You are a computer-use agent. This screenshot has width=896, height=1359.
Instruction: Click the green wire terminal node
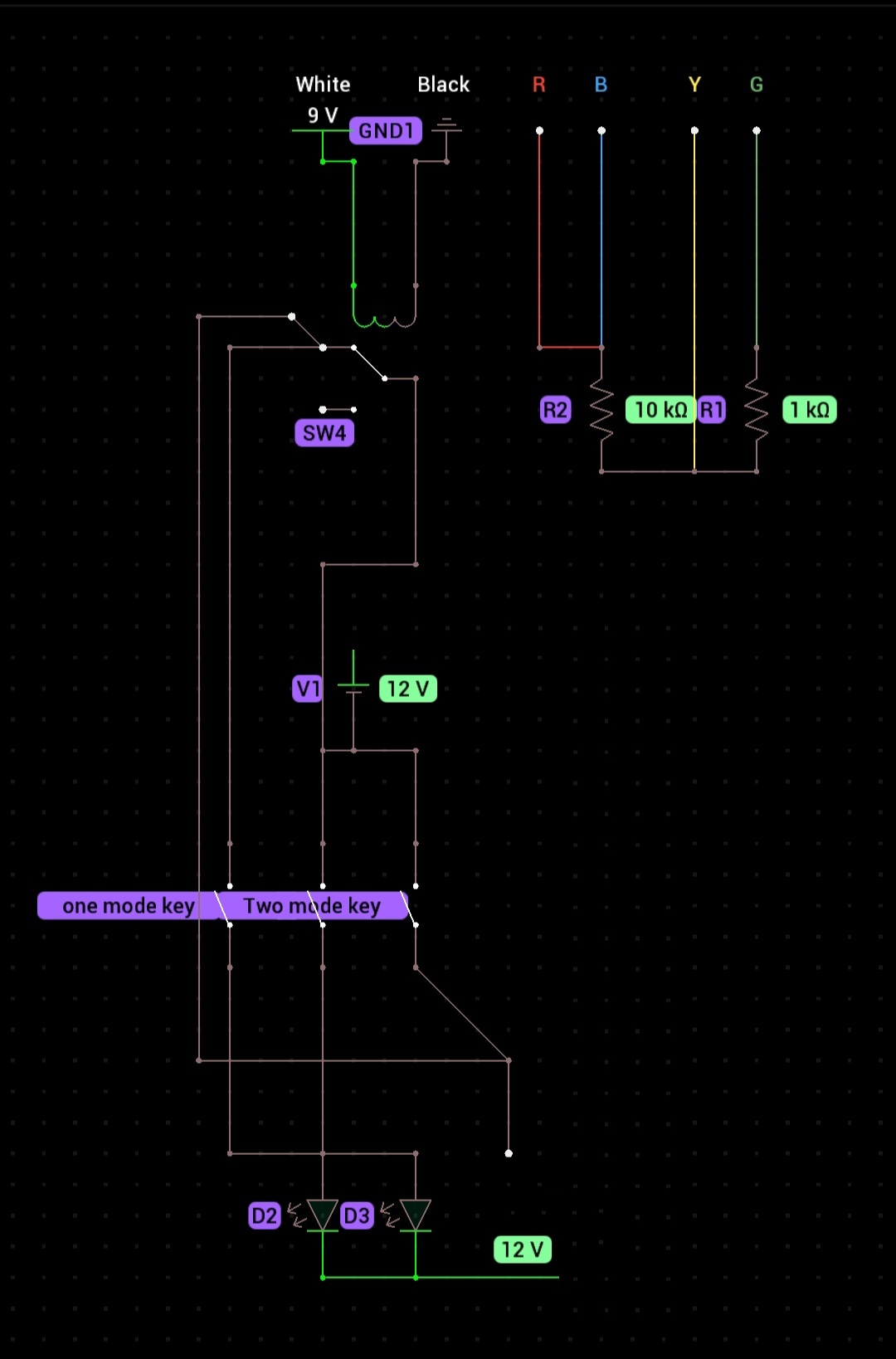coord(757,130)
